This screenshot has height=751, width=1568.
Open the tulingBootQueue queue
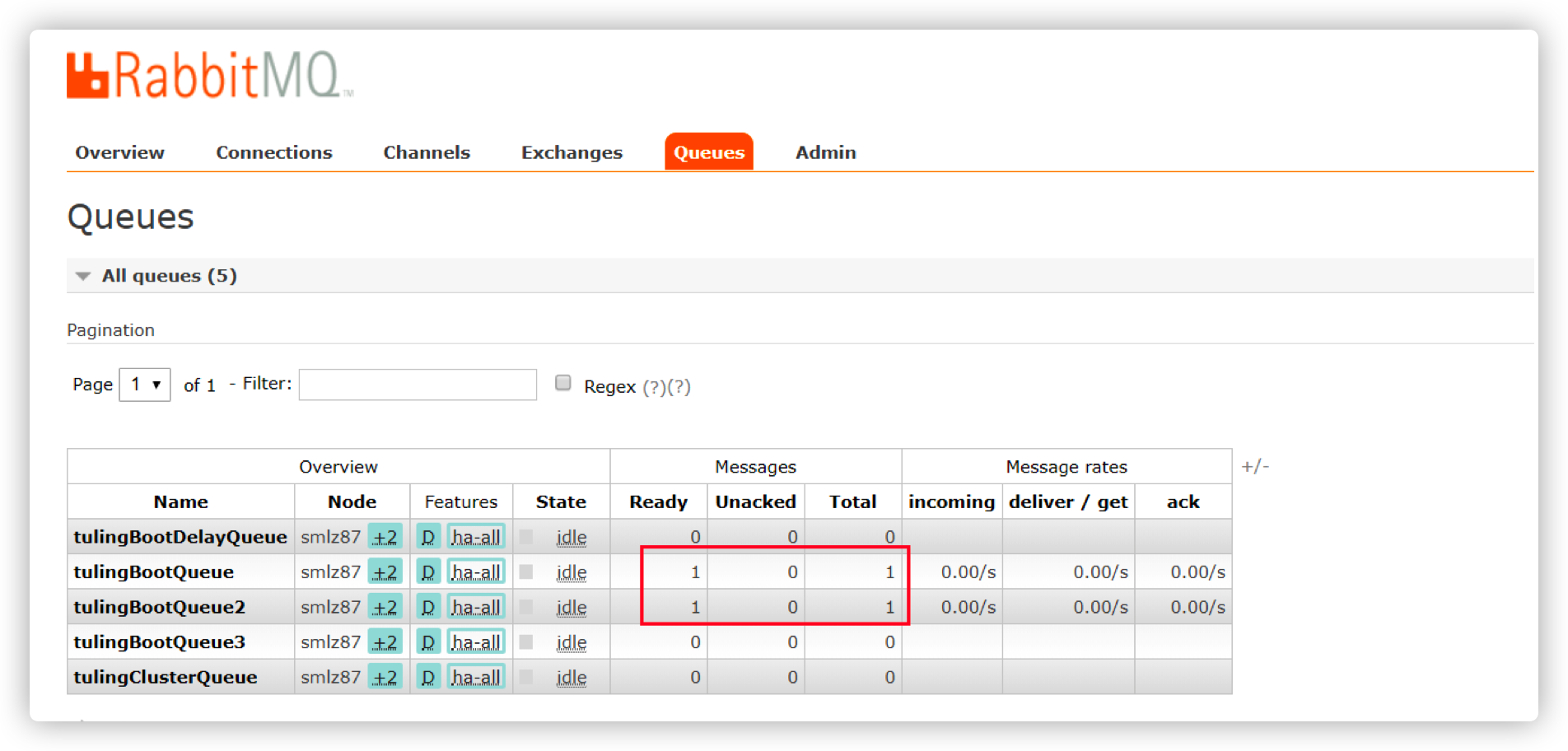[x=154, y=572]
